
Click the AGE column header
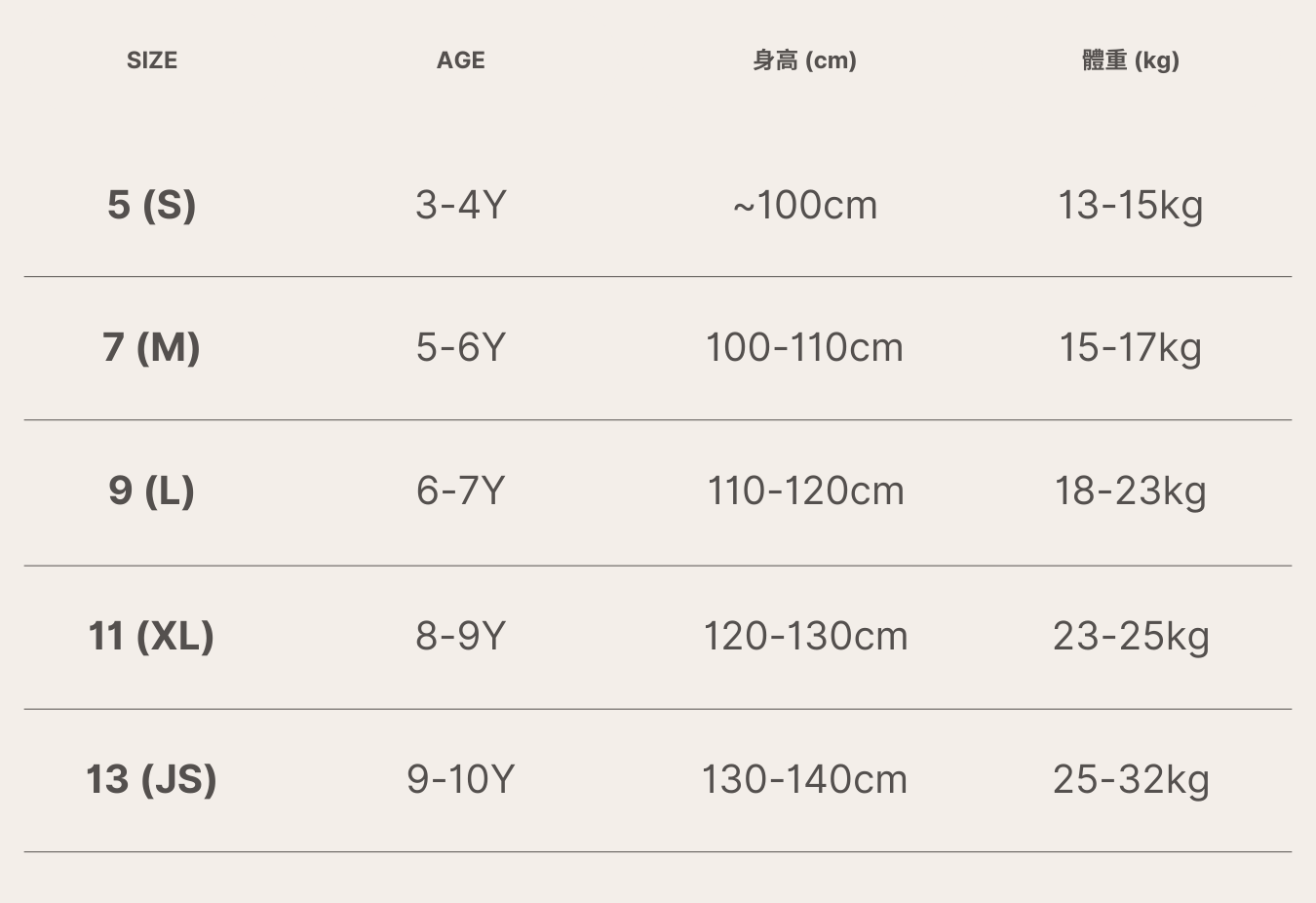460,60
